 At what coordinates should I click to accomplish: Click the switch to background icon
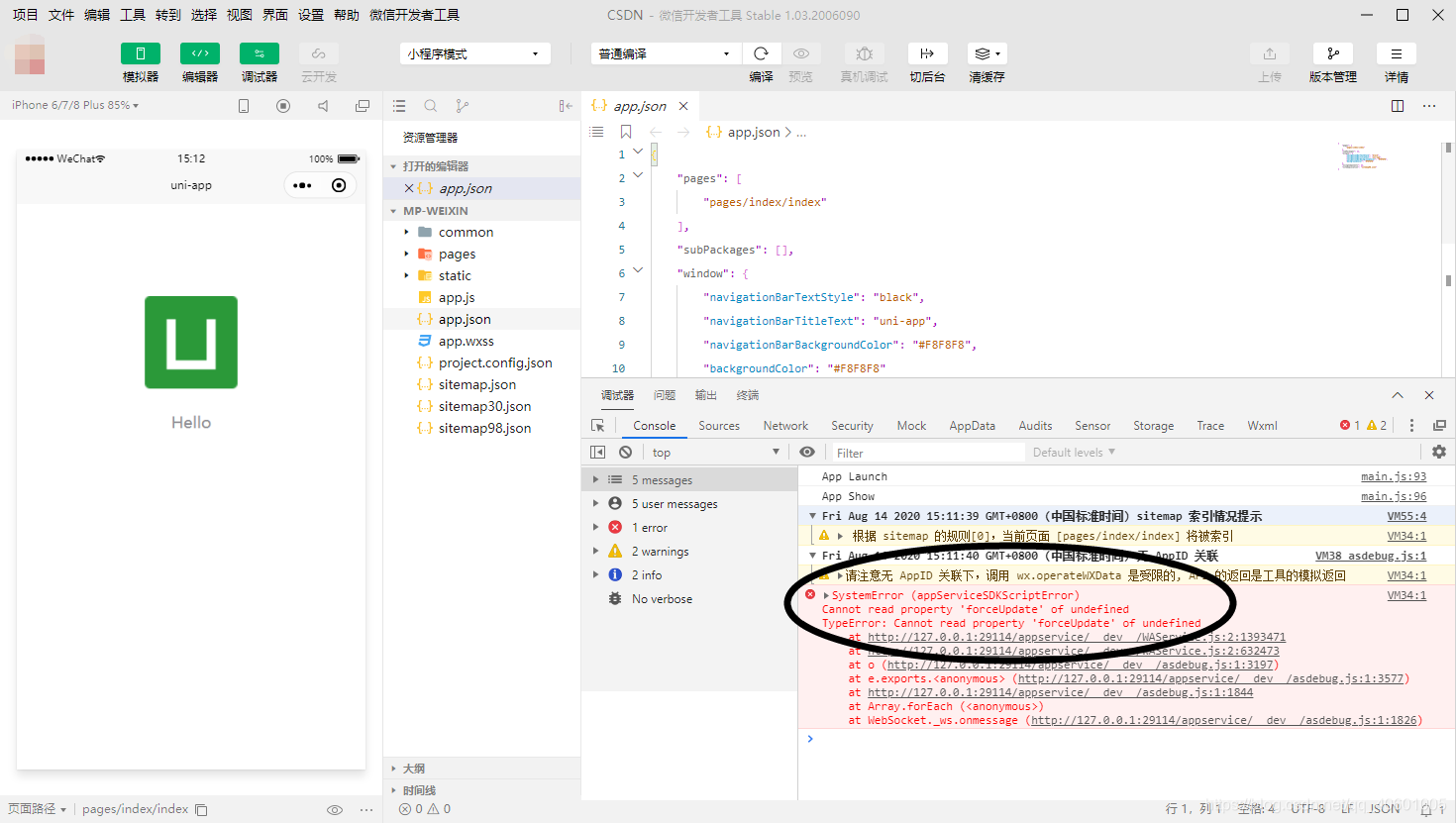click(x=927, y=53)
